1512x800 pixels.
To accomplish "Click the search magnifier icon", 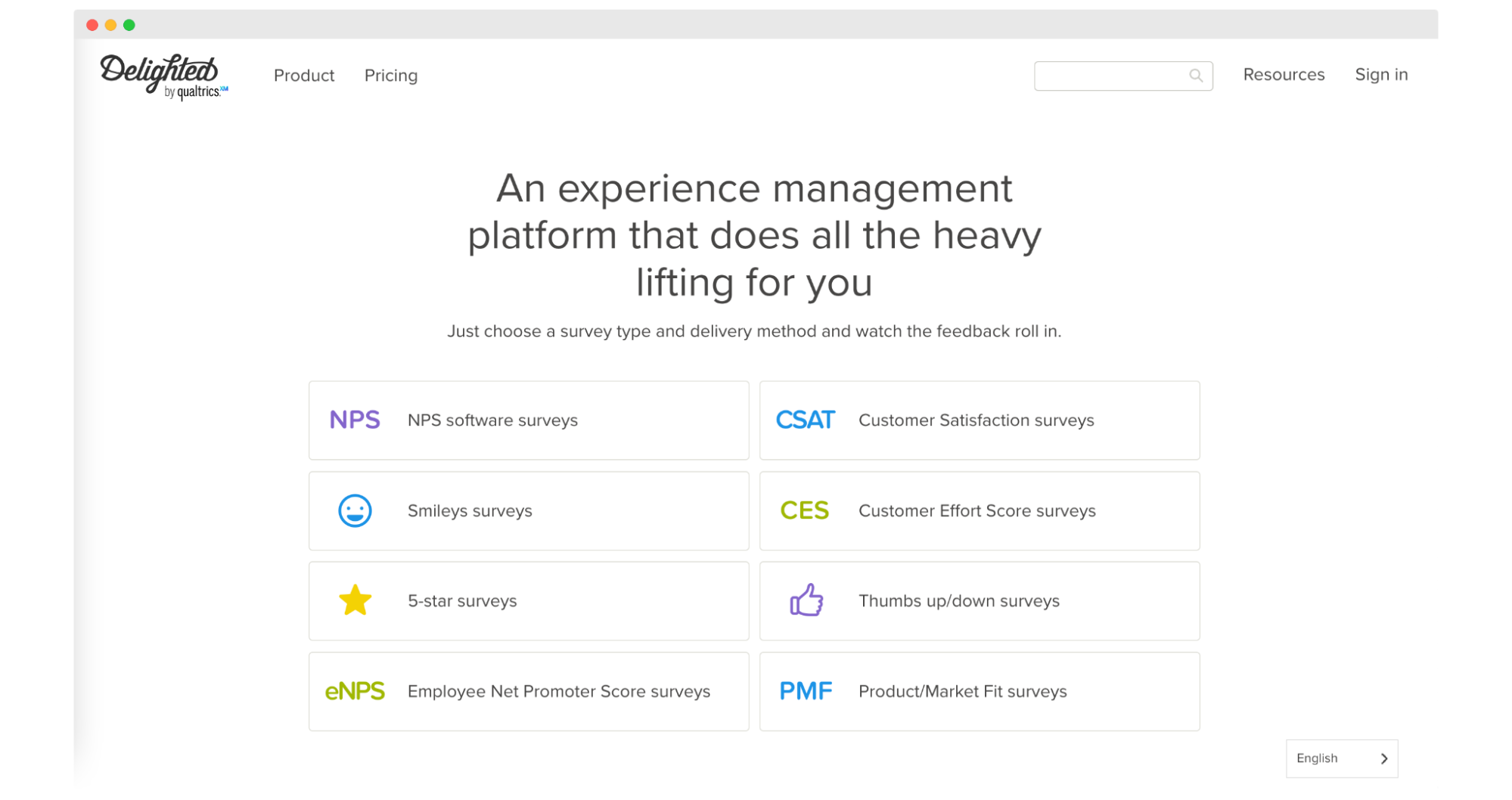I will [x=1195, y=76].
